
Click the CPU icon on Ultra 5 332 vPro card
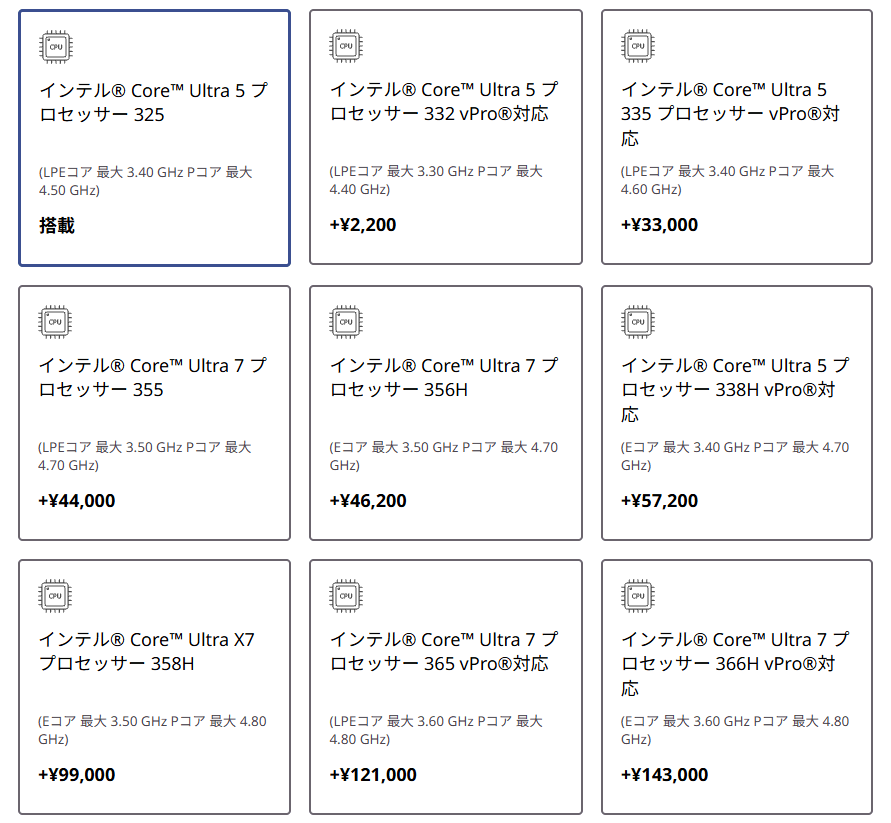point(346,45)
